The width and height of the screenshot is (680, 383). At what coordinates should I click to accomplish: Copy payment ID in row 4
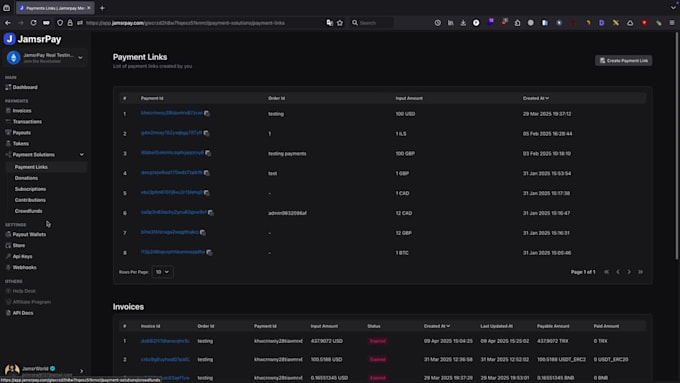click(206, 173)
